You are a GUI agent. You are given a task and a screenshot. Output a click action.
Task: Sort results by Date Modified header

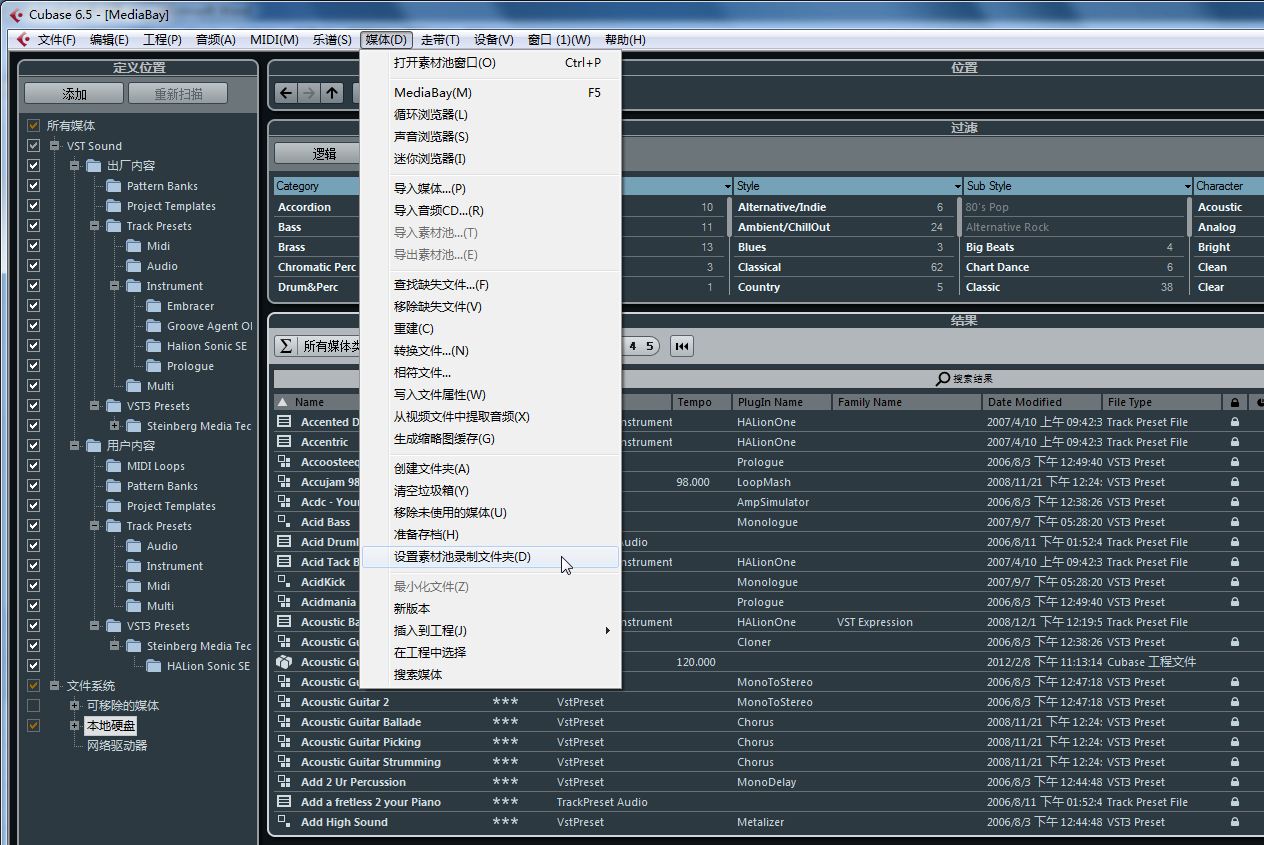(1043, 402)
